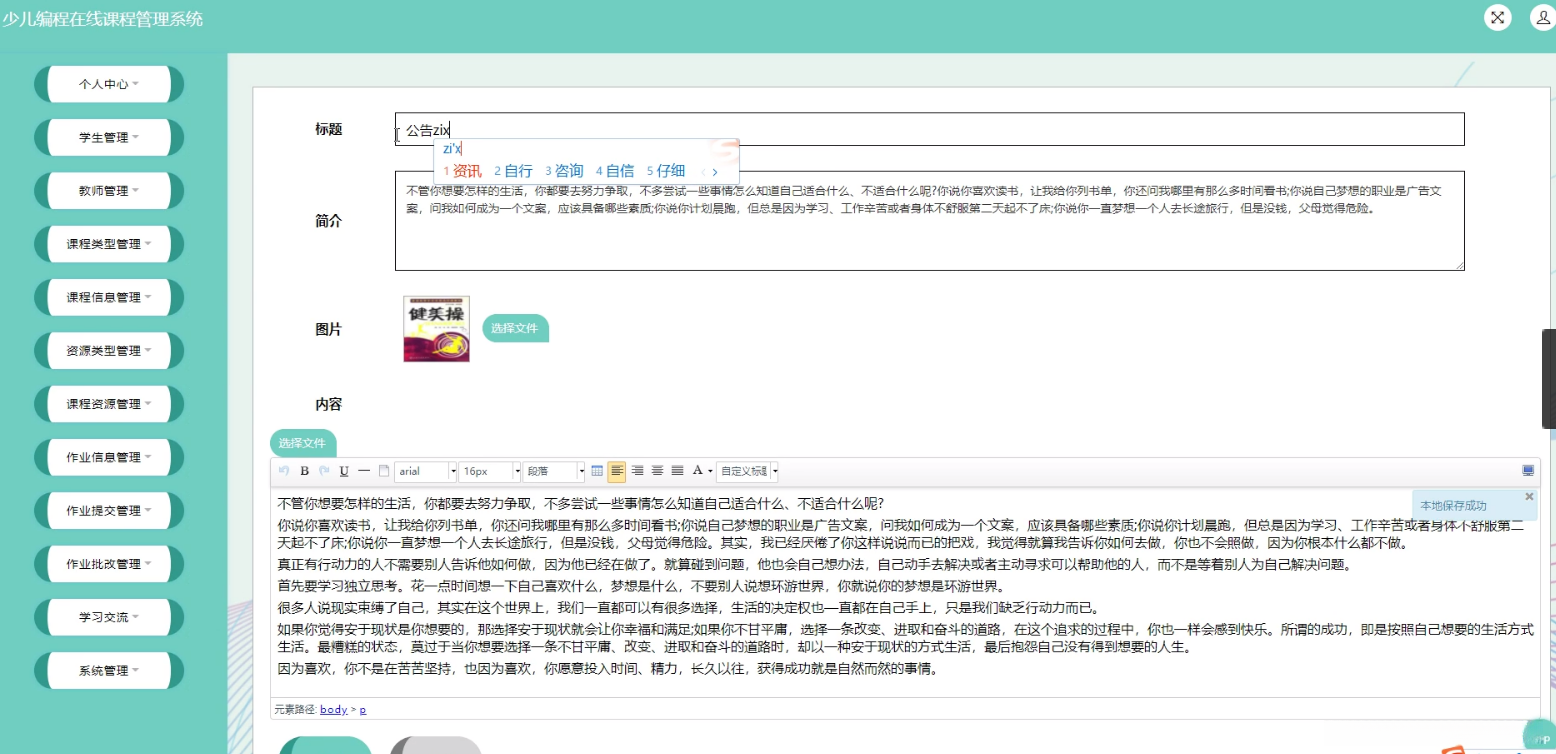Image resolution: width=1556 pixels, height=754 pixels.
Task: Justify text in the editor
Action: click(x=677, y=471)
